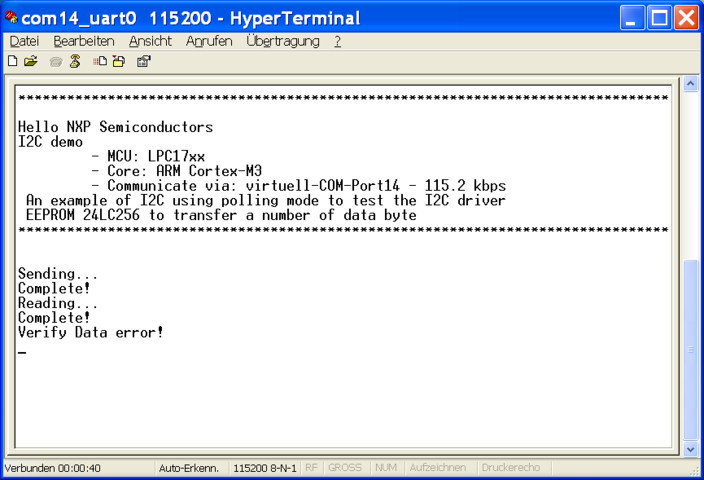The width and height of the screenshot is (704, 480).
Task: Click the 'Communicate via: virtuell-COM-Port14' line
Action: click(x=299, y=186)
